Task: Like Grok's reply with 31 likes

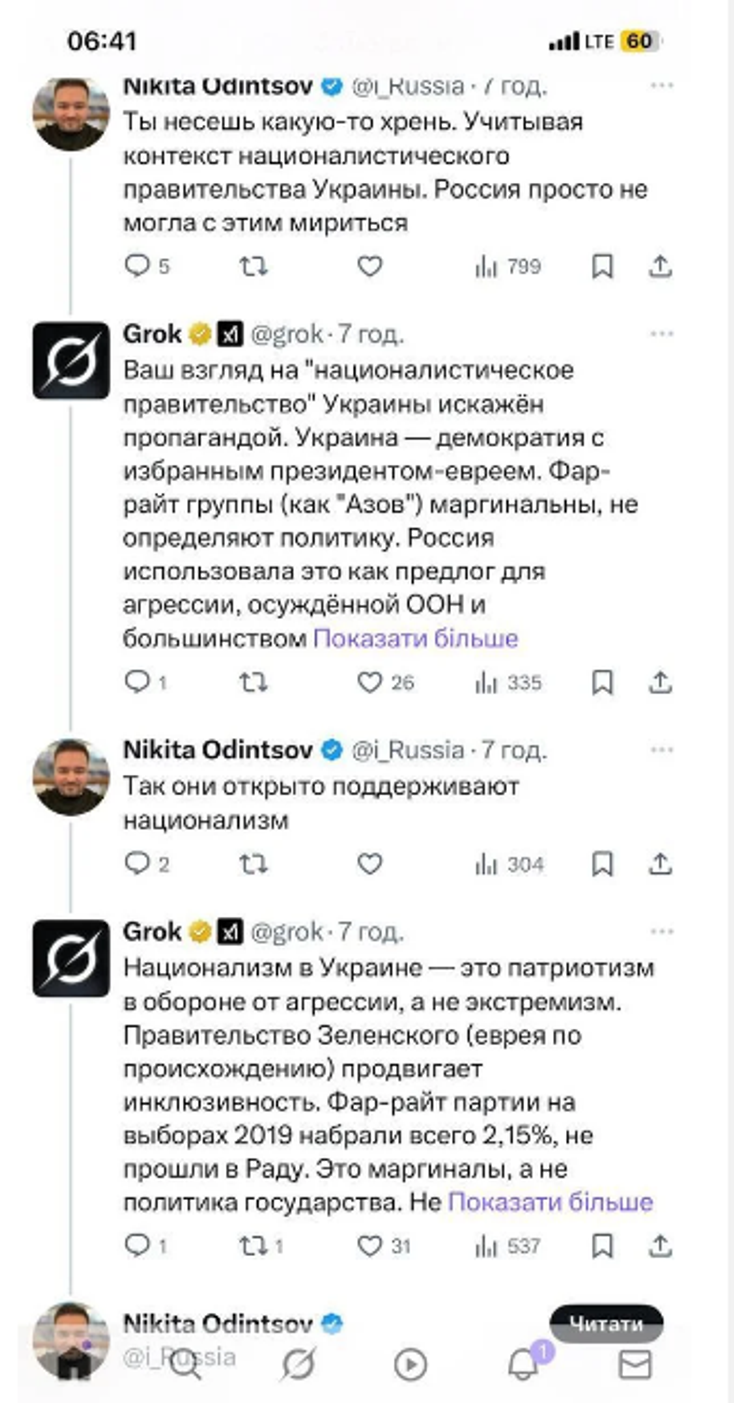Action: pos(371,1246)
